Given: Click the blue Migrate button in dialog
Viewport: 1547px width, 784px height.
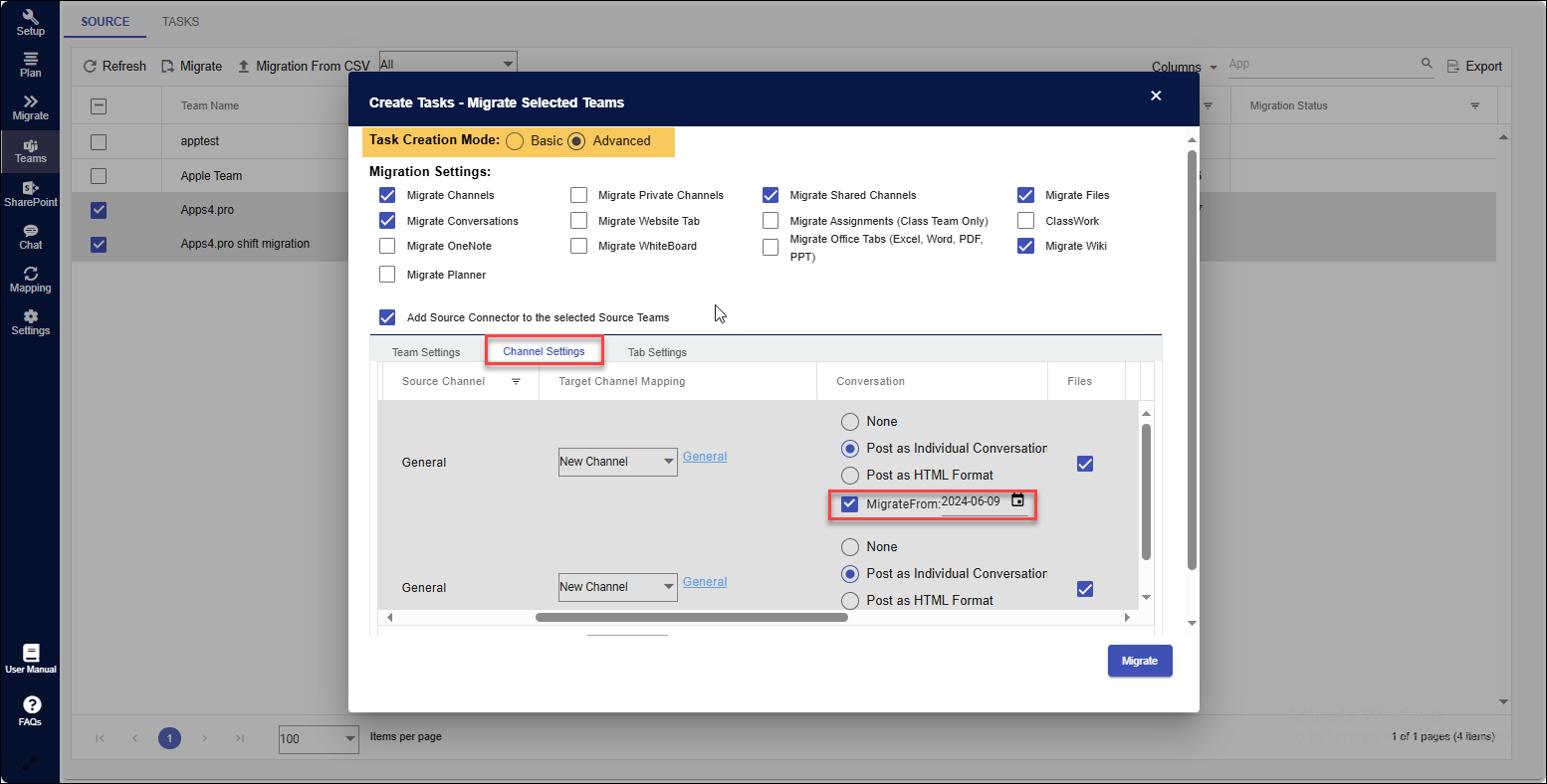Looking at the screenshot, I should [1140, 661].
